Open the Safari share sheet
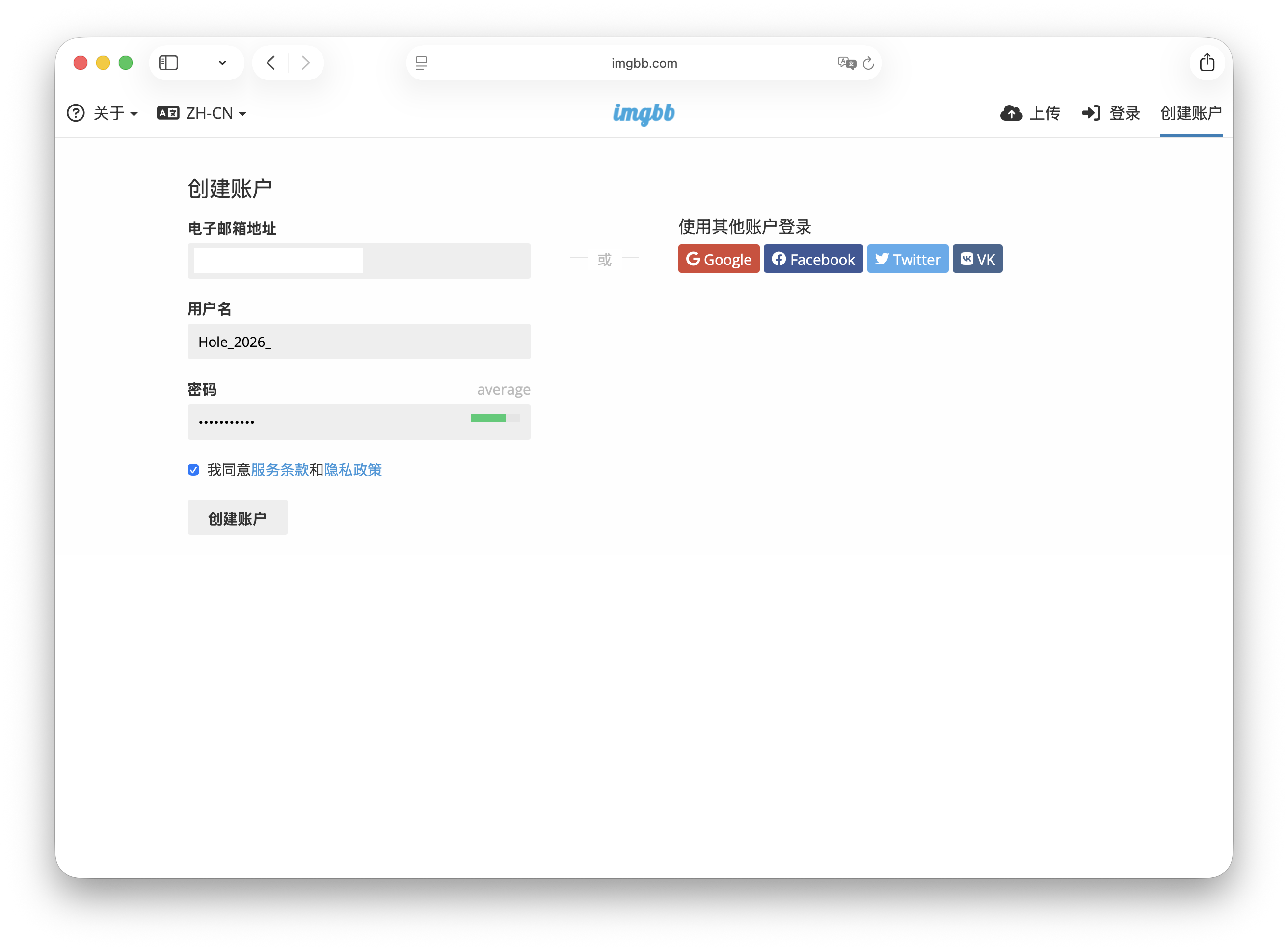1288x951 pixels. click(x=1207, y=62)
